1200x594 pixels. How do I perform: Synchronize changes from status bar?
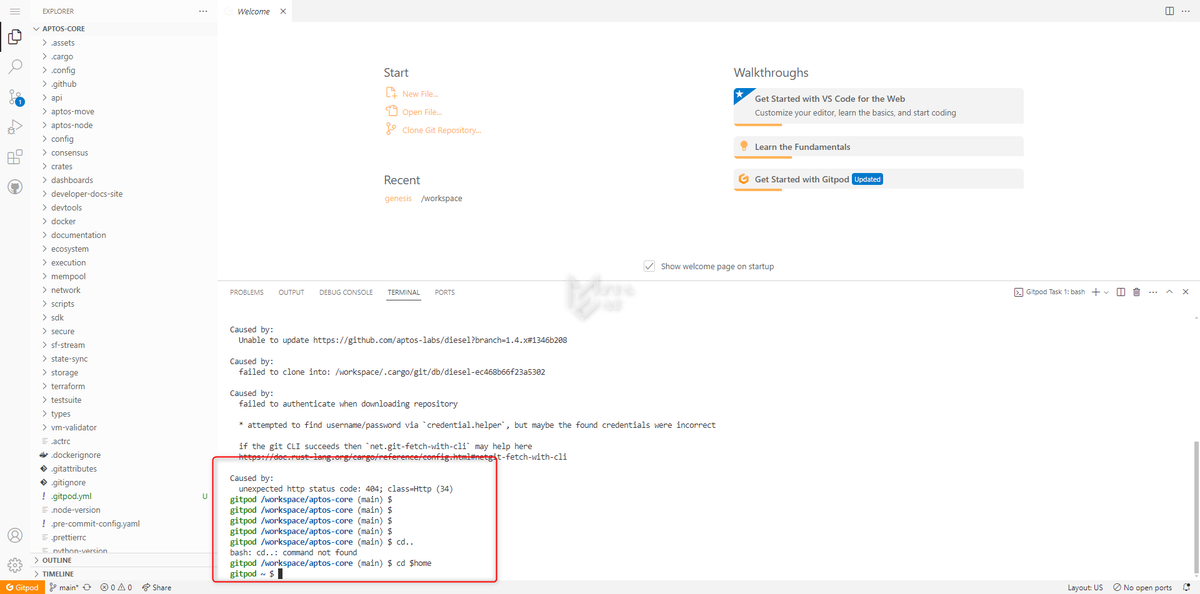89,587
